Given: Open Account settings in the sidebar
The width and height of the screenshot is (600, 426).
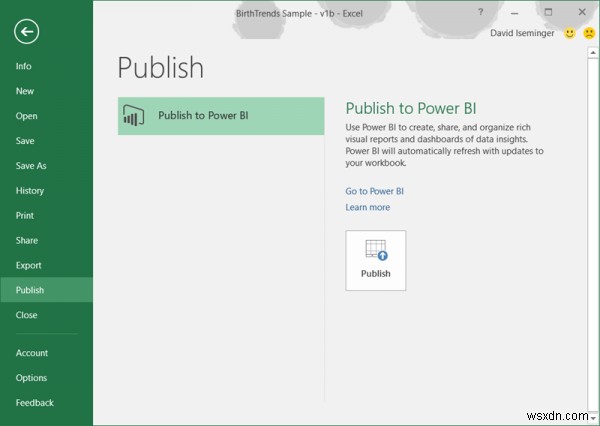Looking at the screenshot, I should pos(46,353).
